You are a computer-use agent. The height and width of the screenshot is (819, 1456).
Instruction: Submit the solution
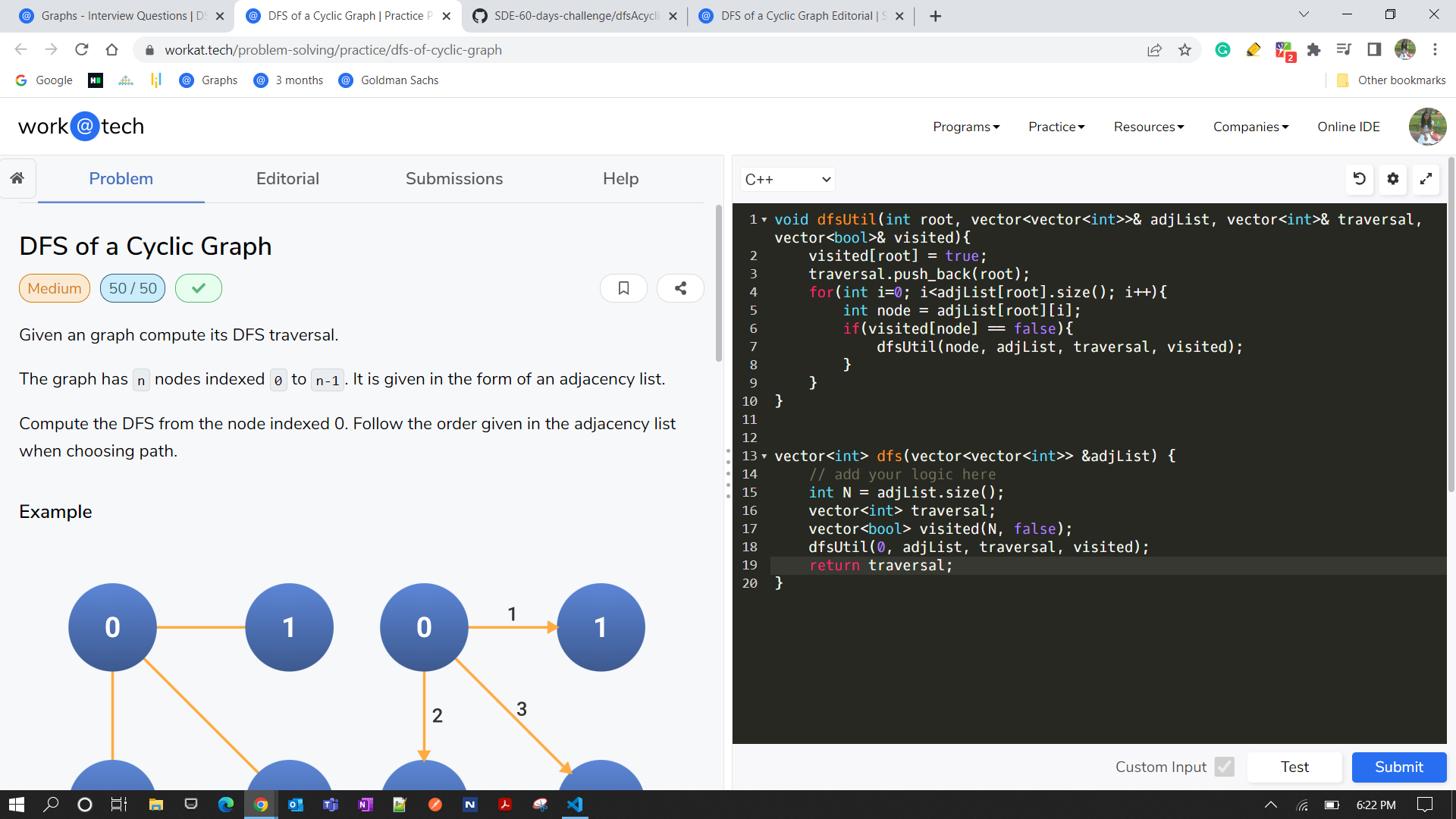click(x=1398, y=767)
